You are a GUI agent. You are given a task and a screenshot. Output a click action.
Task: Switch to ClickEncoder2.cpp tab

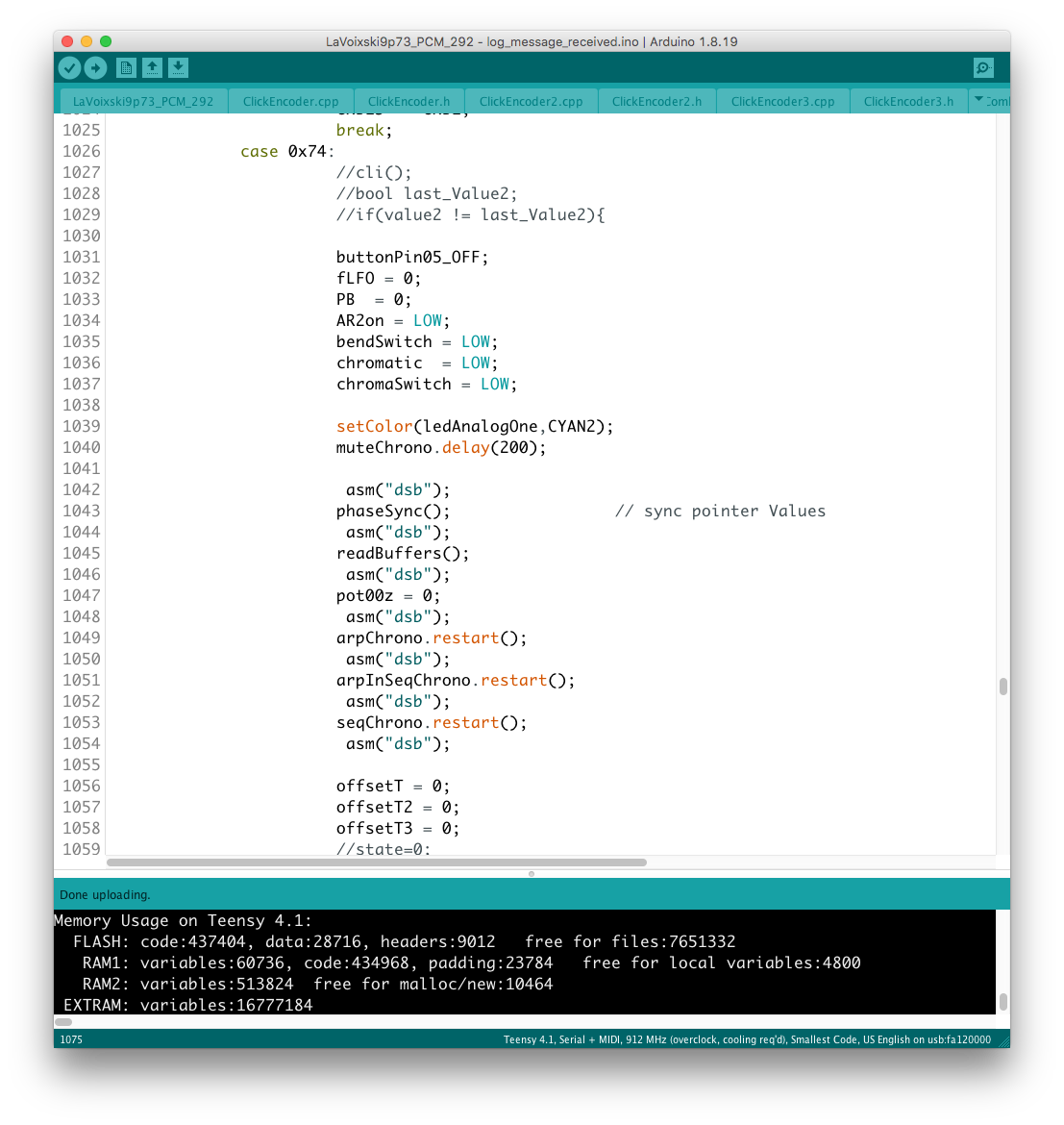[x=531, y=101]
